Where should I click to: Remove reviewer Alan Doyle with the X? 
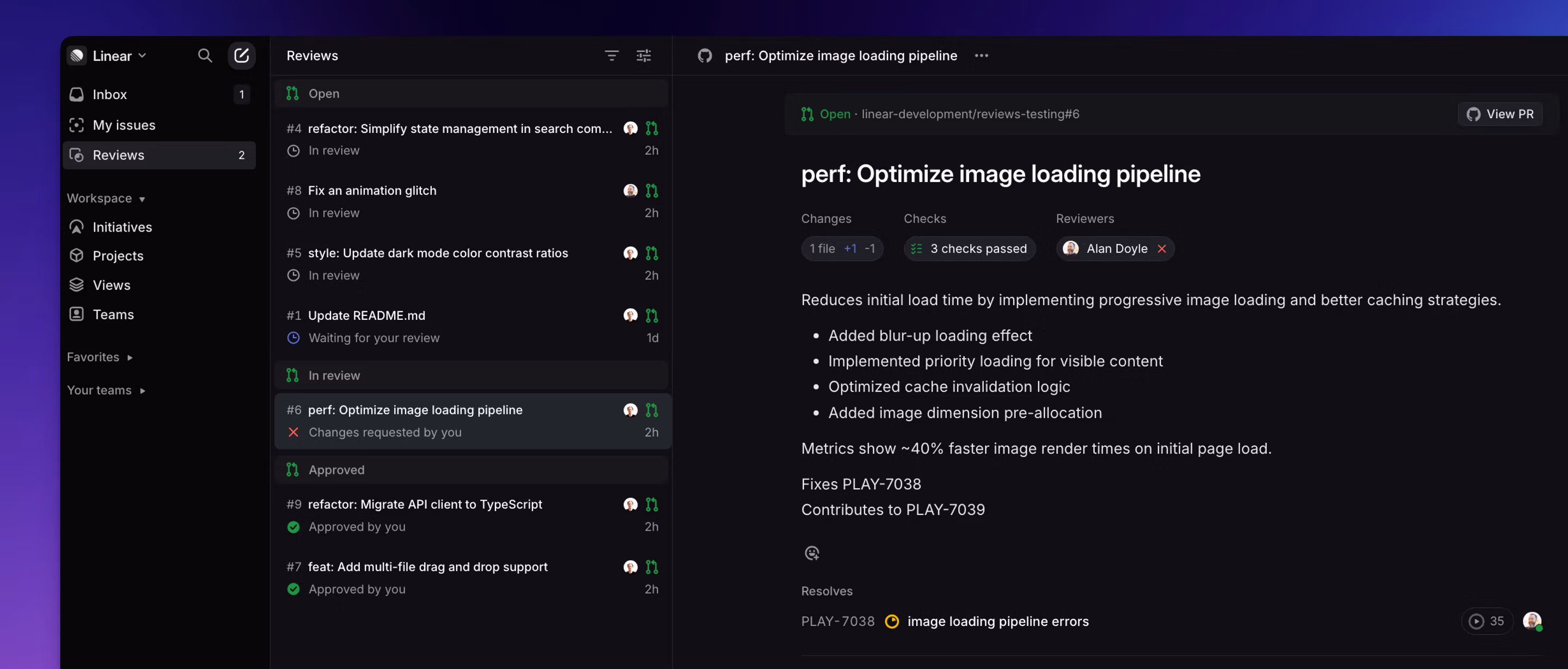click(x=1161, y=248)
